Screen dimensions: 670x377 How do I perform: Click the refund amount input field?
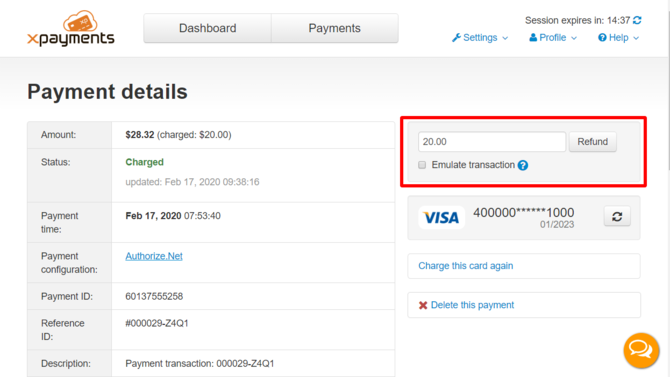coord(492,141)
